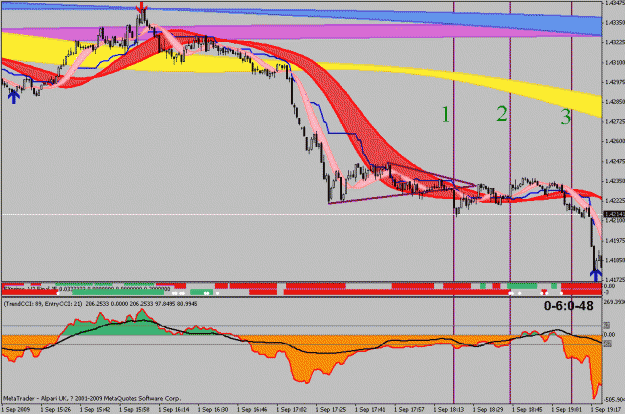Image resolution: width=625 pixels, height=414 pixels.
Task: Click the 1 Sep 19:01 time label
Action: [566, 409]
